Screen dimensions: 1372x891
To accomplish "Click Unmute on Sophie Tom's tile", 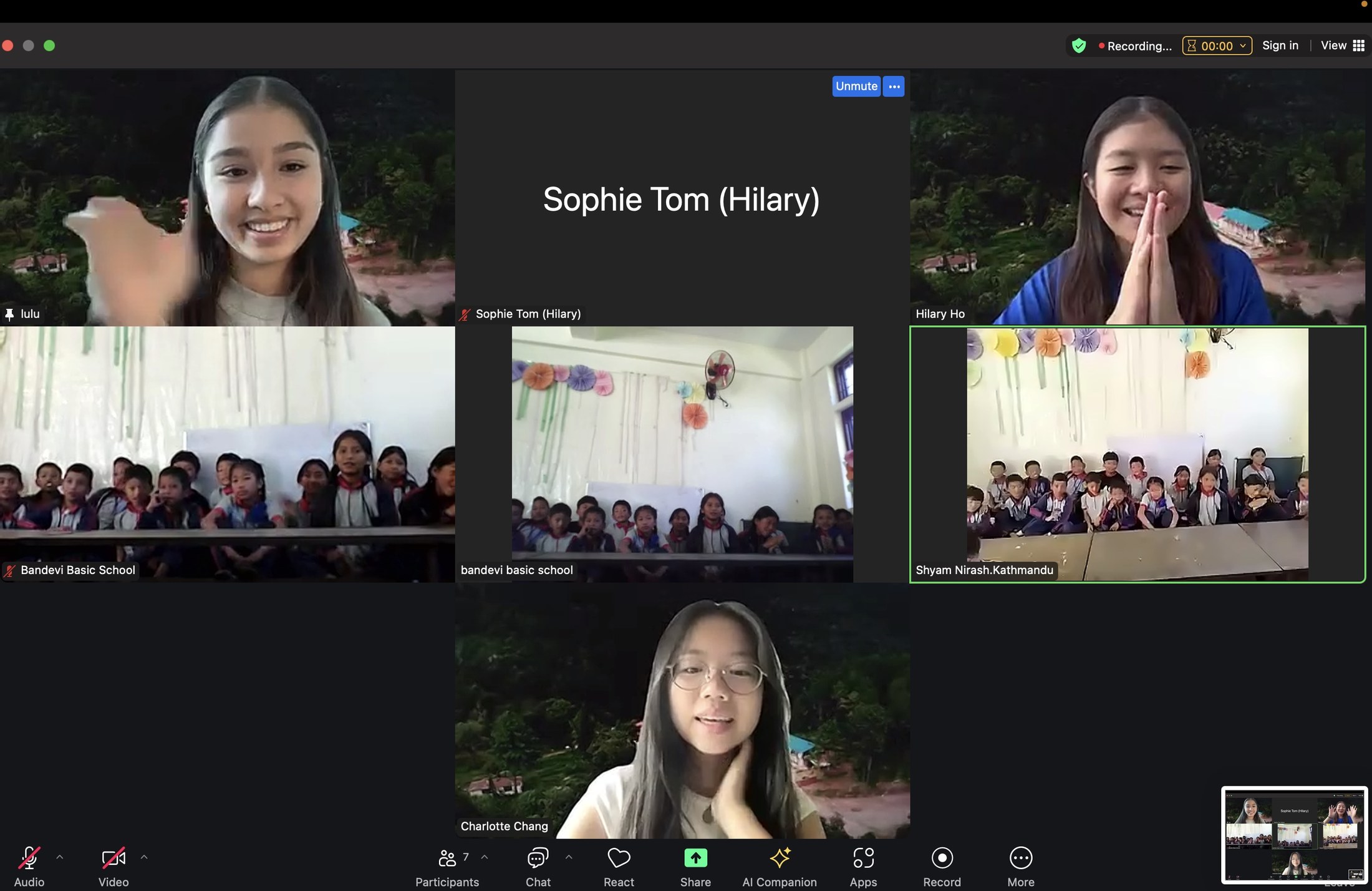I will tap(856, 86).
